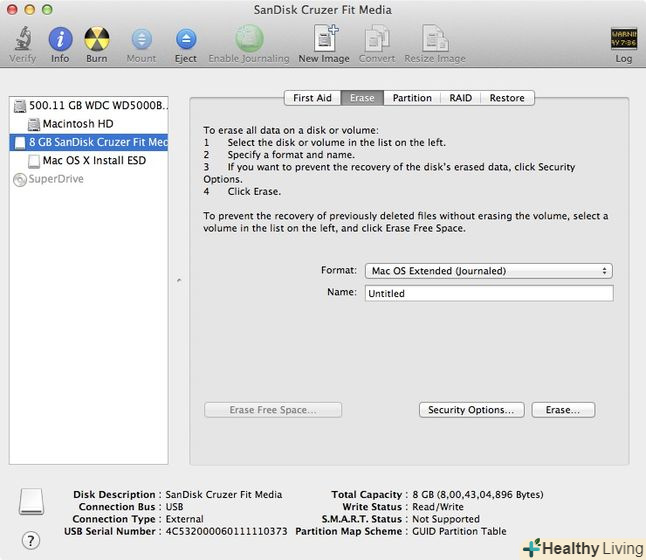Create a New Image from toolbar

(325, 38)
